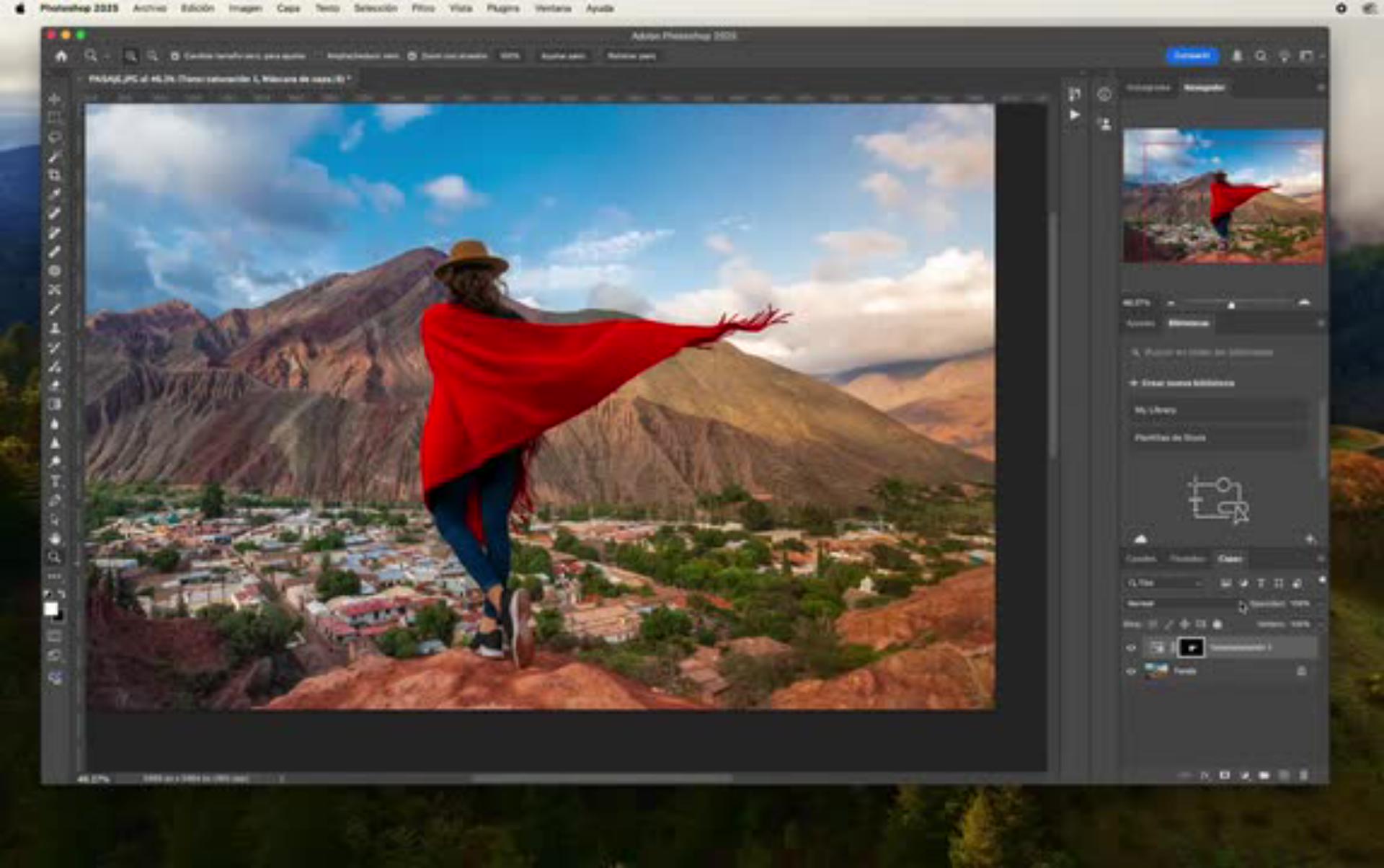The height and width of the screenshot is (868, 1384).
Task: Click the fx layer style icon
Action: click(x=1205, y=775)
